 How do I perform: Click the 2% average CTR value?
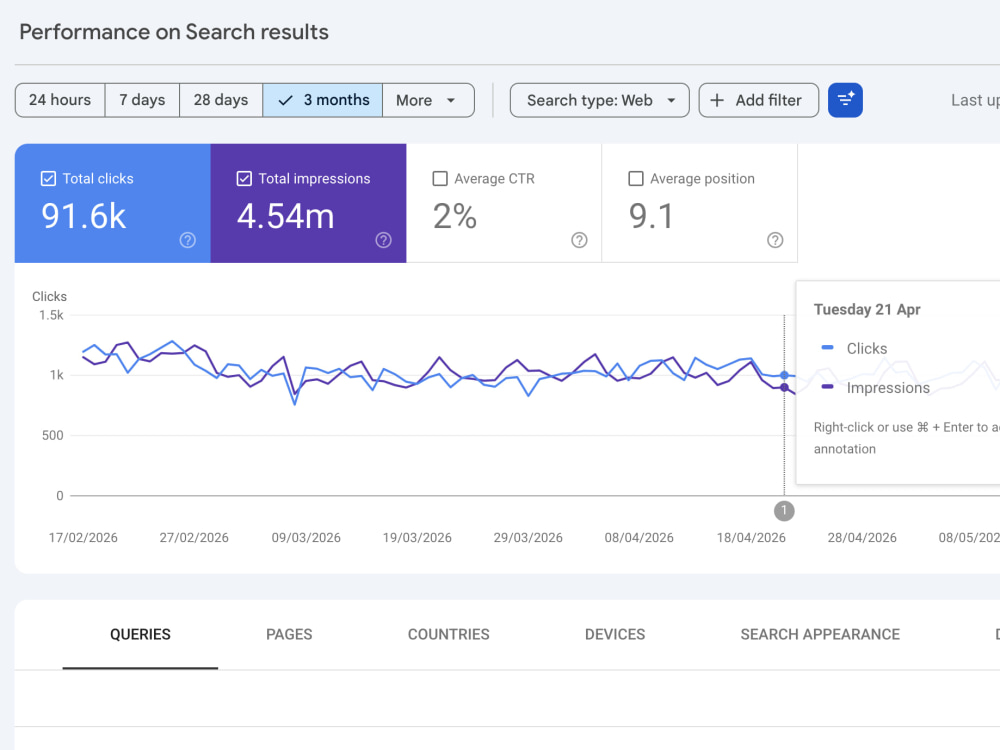click(455, 216)
